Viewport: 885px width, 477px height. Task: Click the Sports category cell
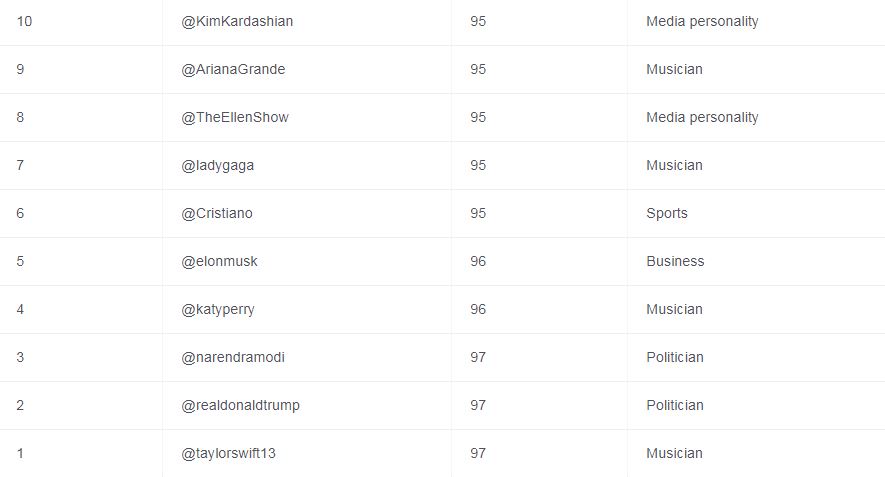coord(667,213)
